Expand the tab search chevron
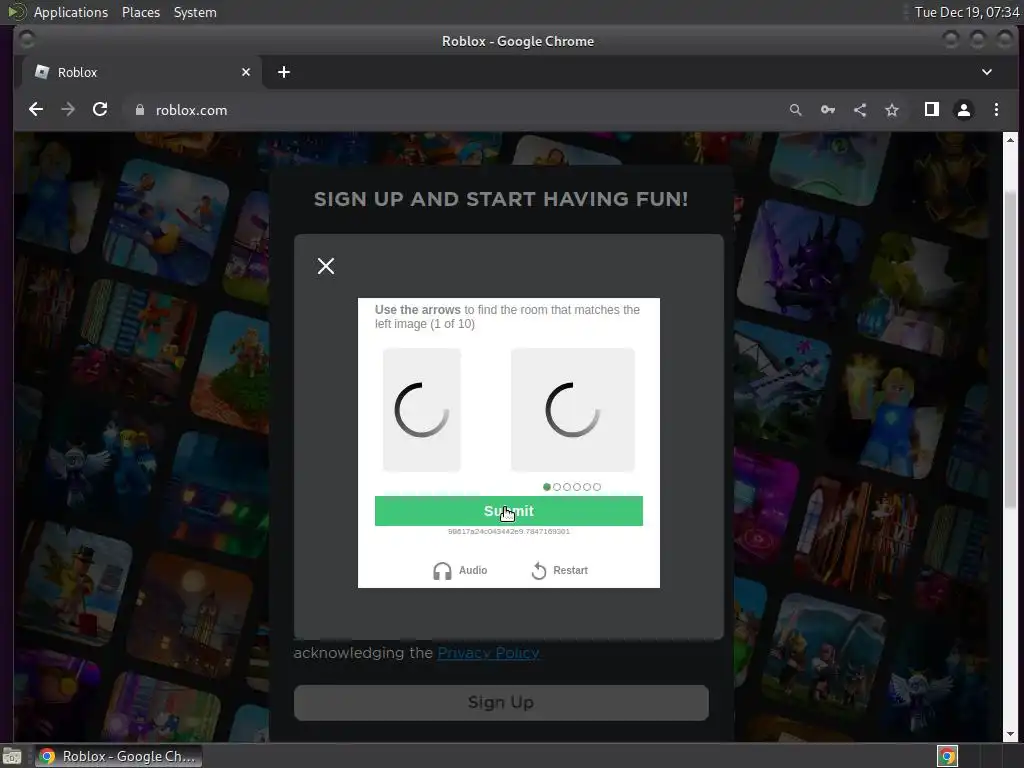This screenshot has width=1024, height=768. pos(987,72)
